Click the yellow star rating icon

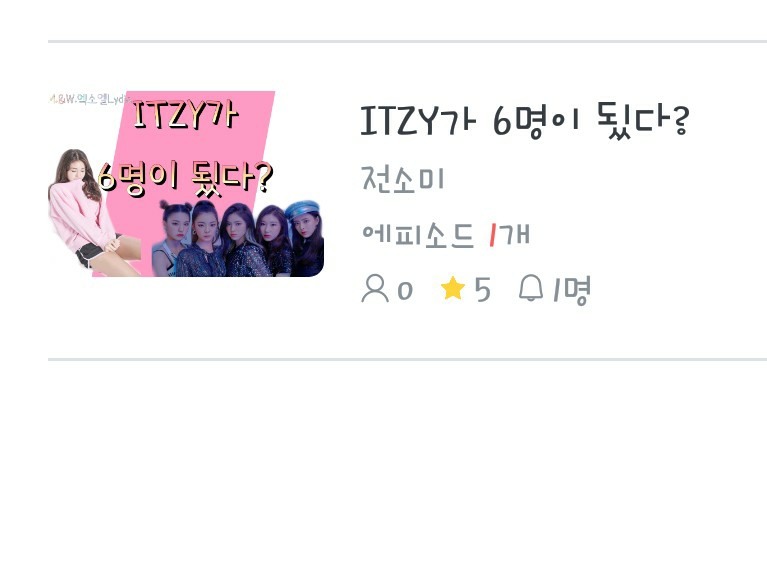coord(452,288)
